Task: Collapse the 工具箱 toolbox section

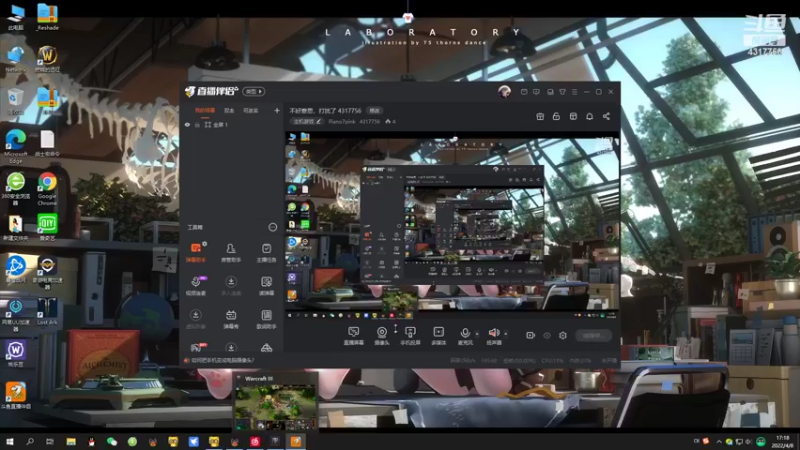Action: [x=272, y=227]
